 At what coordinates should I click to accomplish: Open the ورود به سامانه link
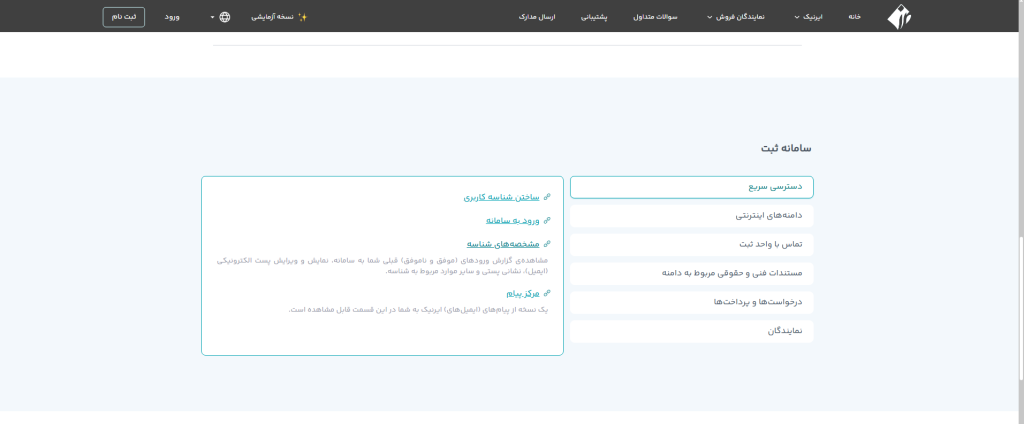[513, 221]
